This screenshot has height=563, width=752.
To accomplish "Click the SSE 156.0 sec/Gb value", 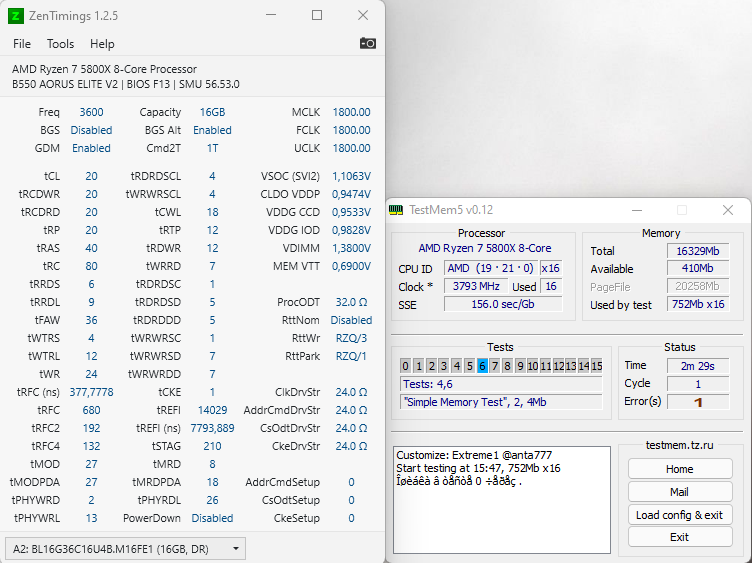I will point(503,304).
